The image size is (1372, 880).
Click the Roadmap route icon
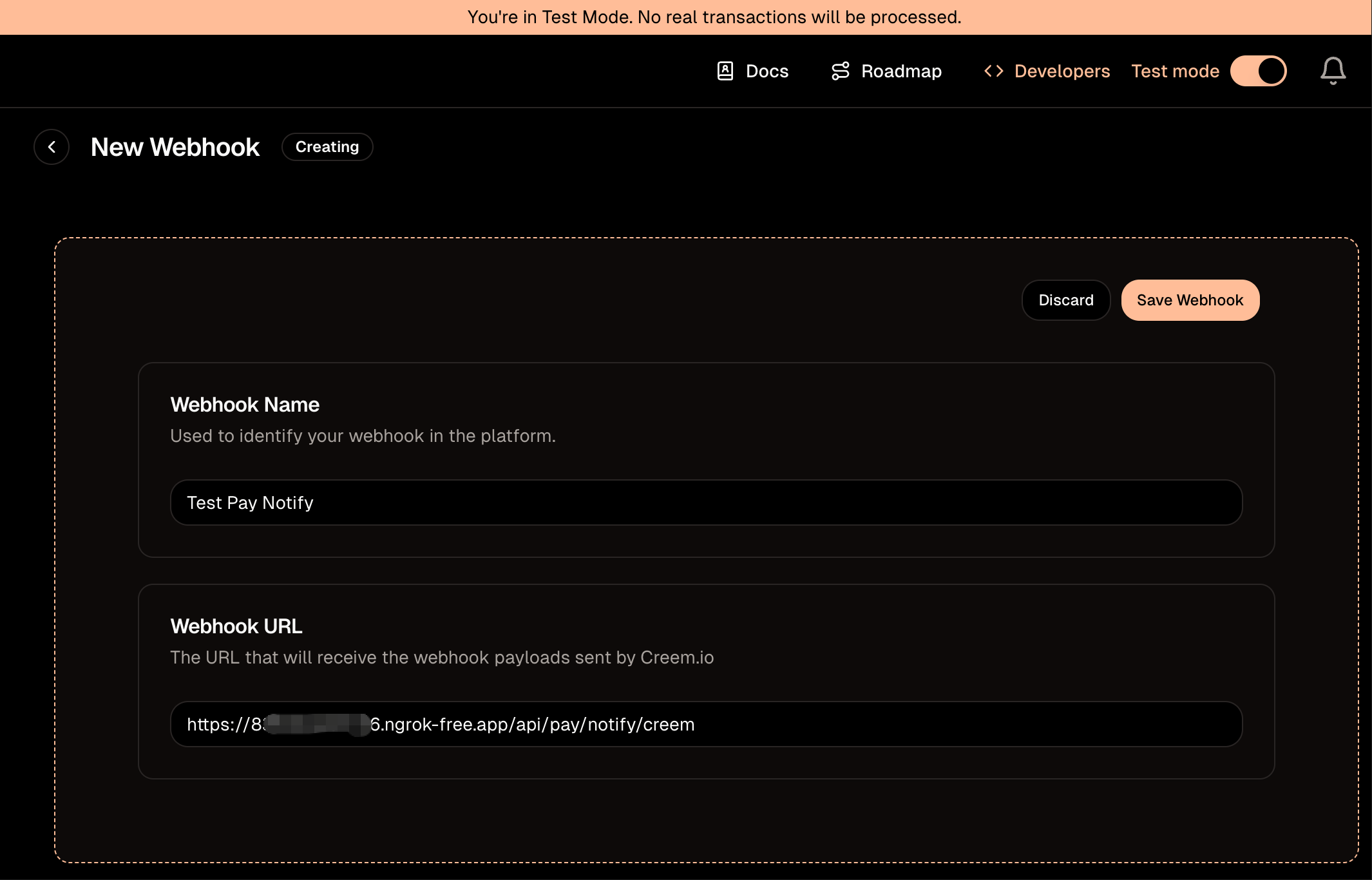840,71
